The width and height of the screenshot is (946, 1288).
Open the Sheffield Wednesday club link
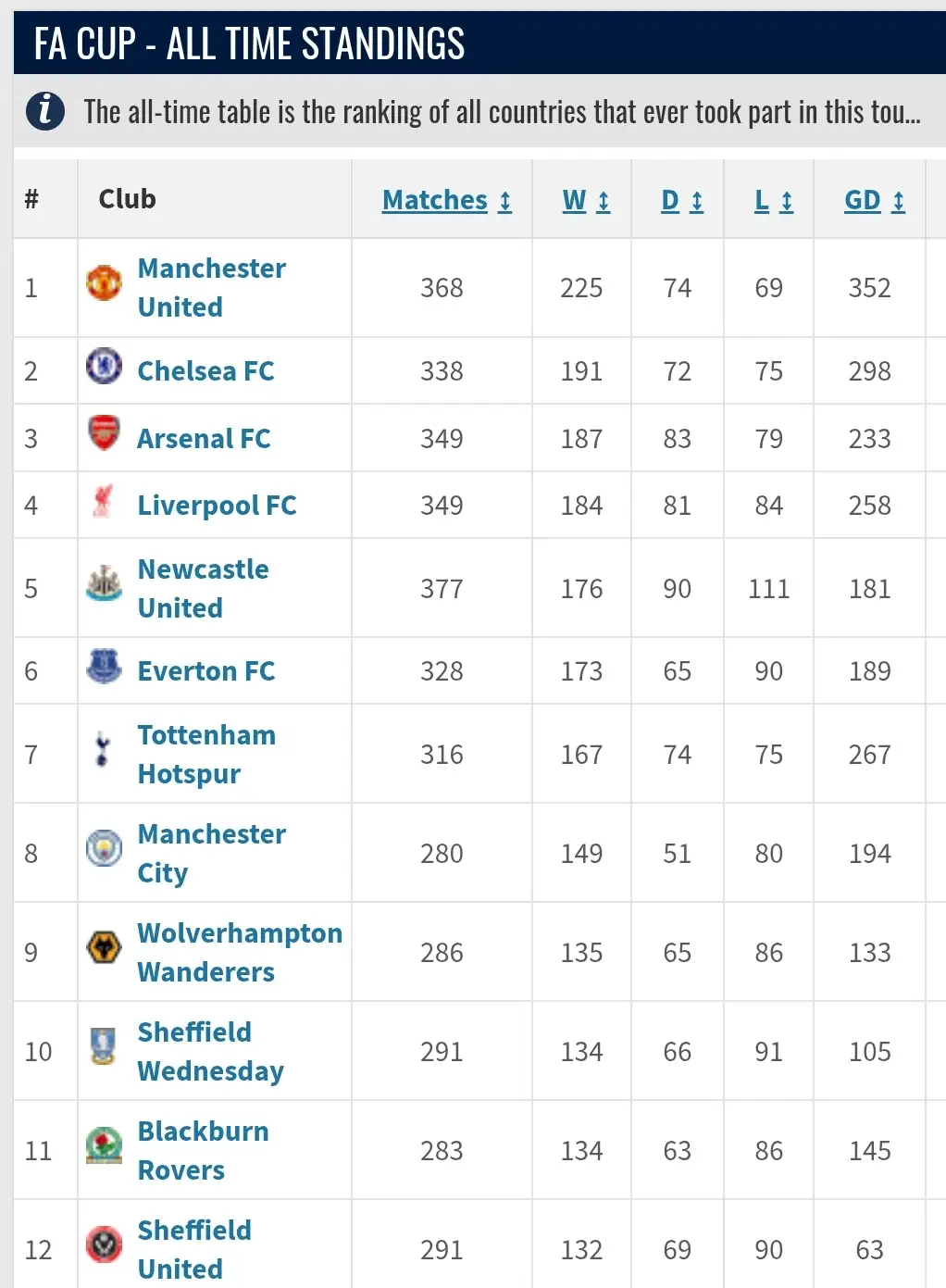pos(210,1051)
